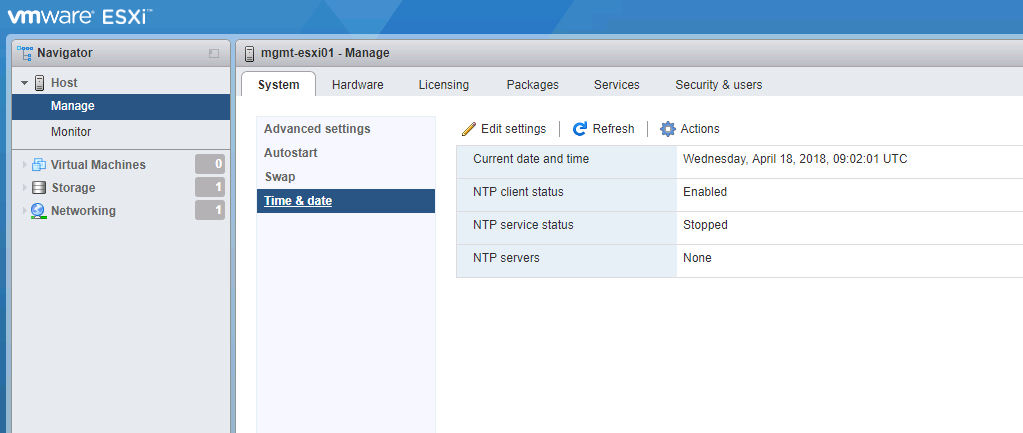Open the Licensing tab
Viewport: 1023px width, 433px height.
click(443, 85)
